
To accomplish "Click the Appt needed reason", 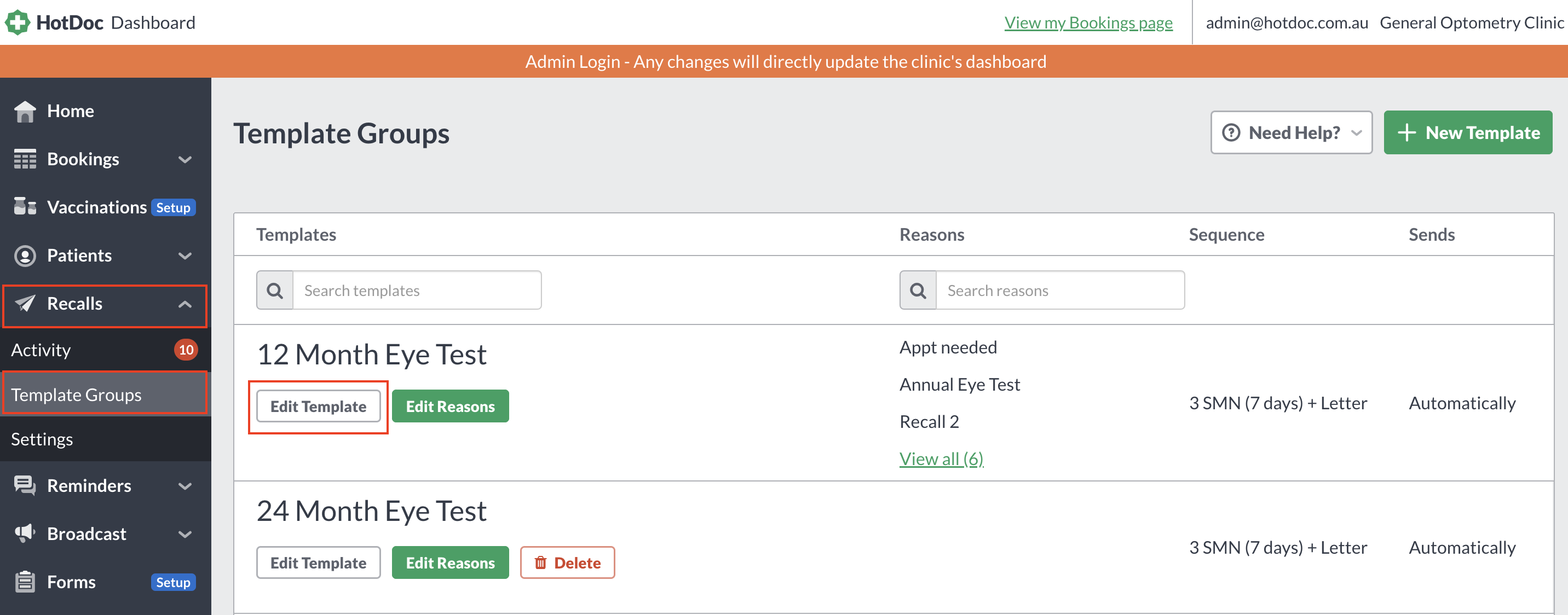I will (x=948, y=347).
